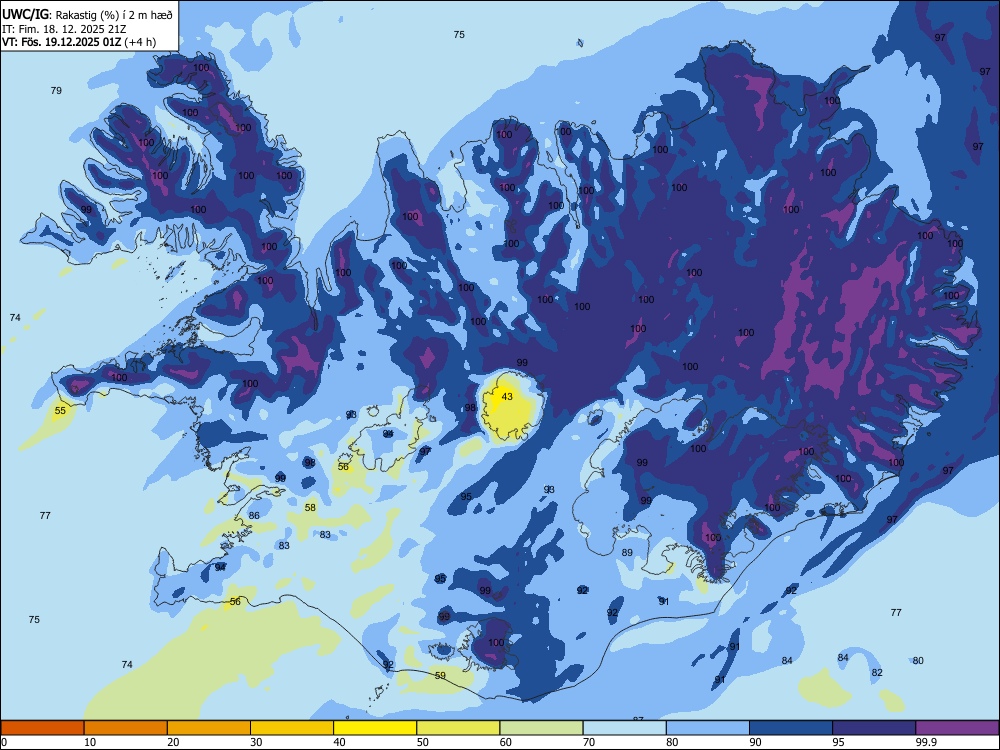The image size is (1000, 750).
Task: Select the 30–40% amber legend block
Action: click(292, 728)
